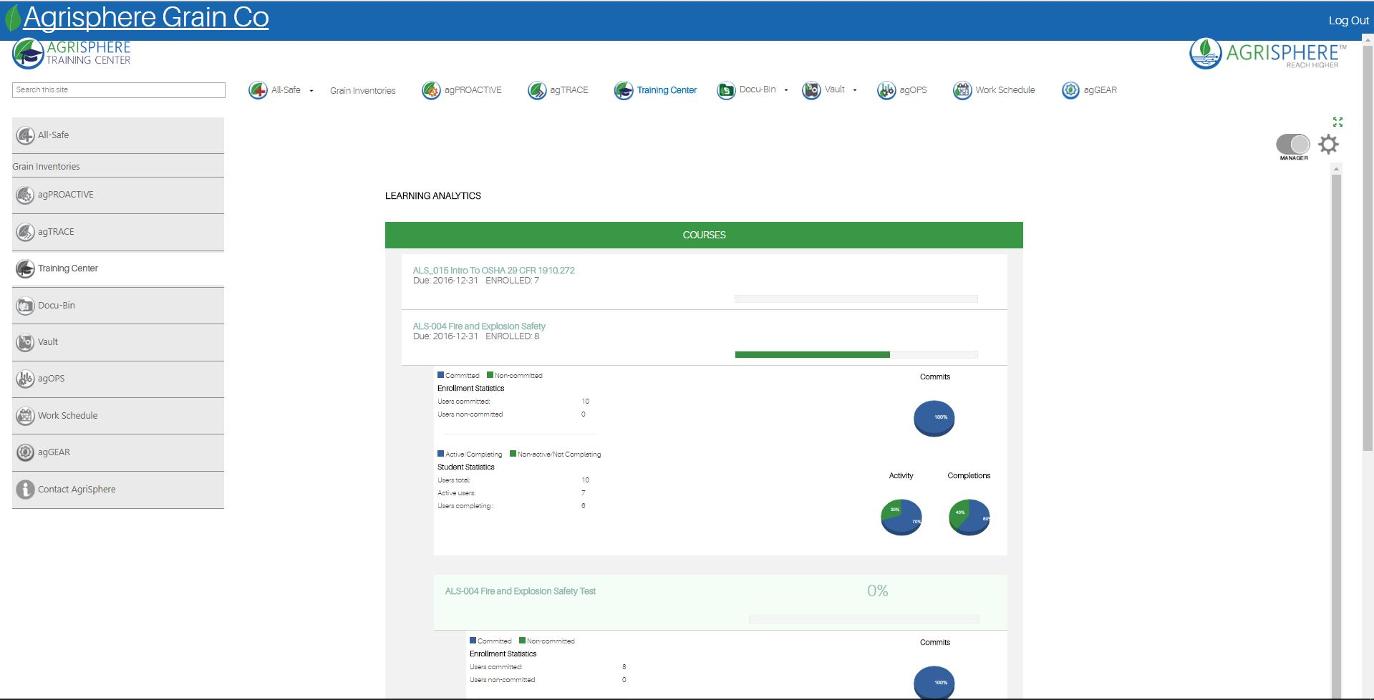This screenshot has height=700, width=1374.
Task: Open ALS-004 Fire and Explosion Safety Test
Action: click(x=520, y=591)
